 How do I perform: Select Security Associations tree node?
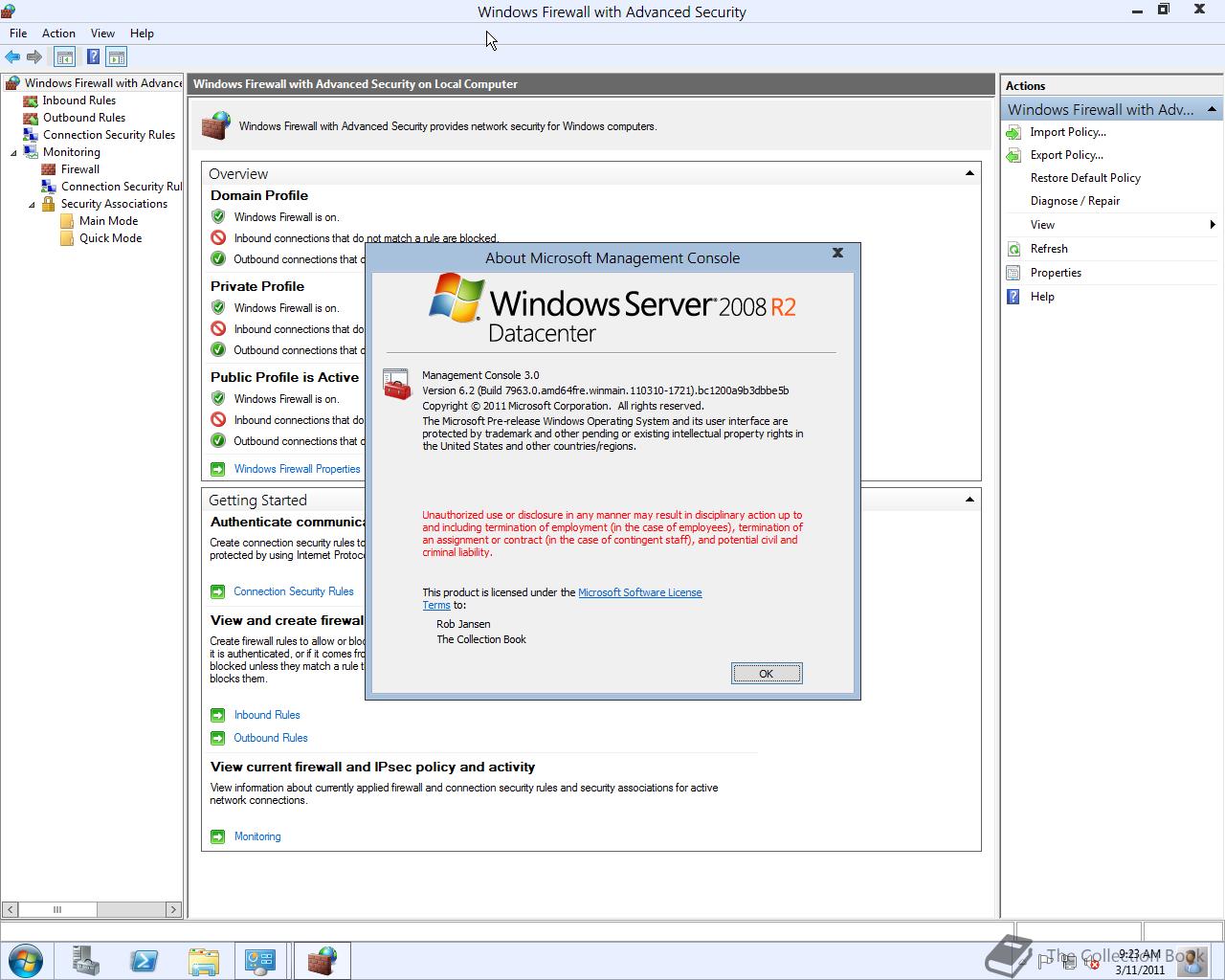114,204
